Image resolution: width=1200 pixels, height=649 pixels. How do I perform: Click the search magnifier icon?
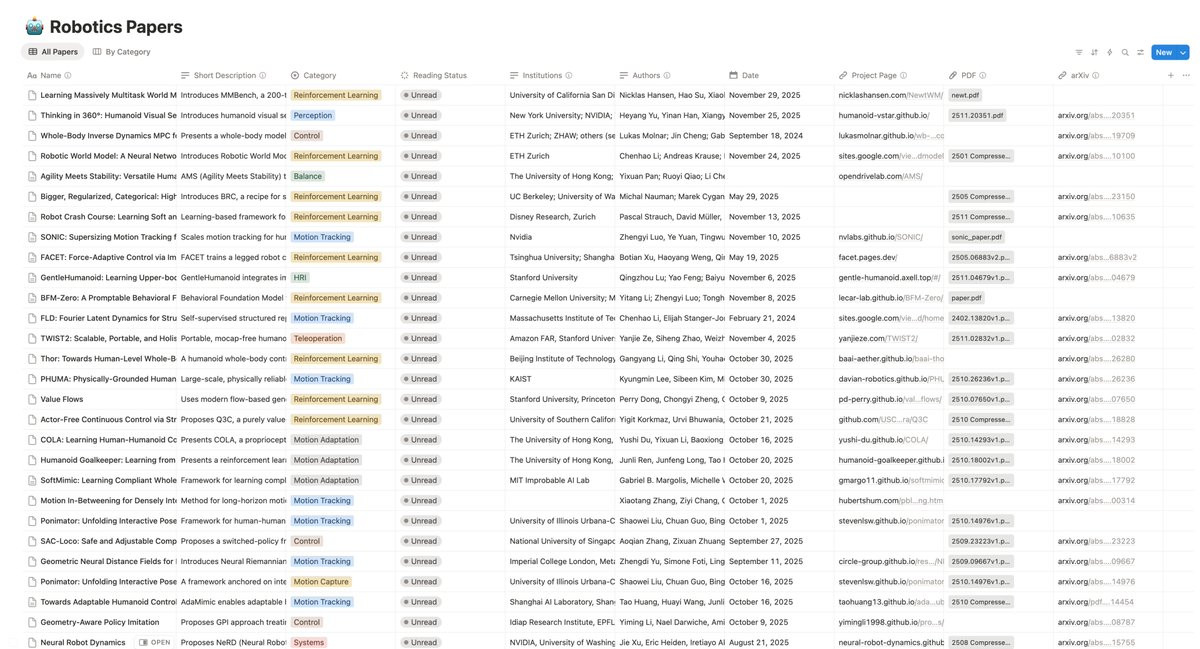coord(1125,52)
